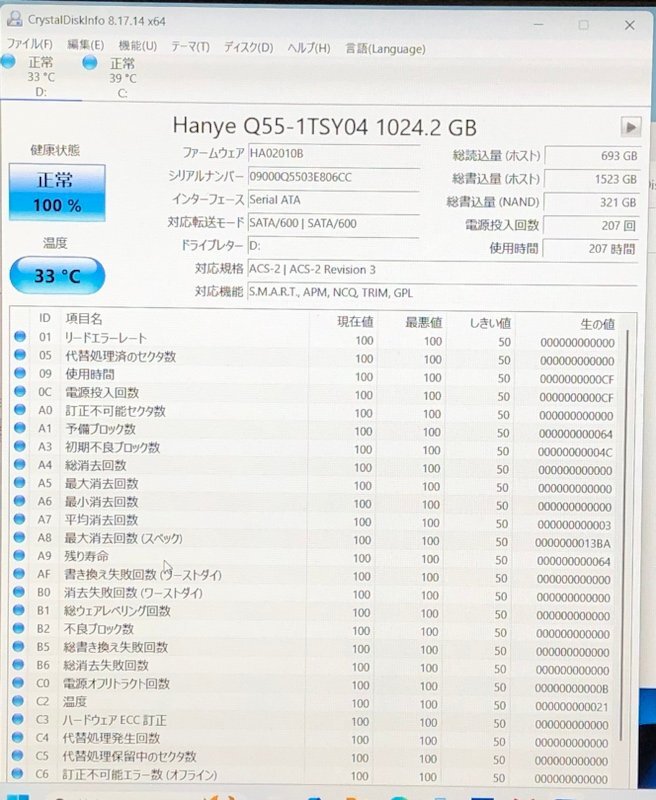
Task: Click the 電源投入回数 value 207 回
Action: (591, 226)
